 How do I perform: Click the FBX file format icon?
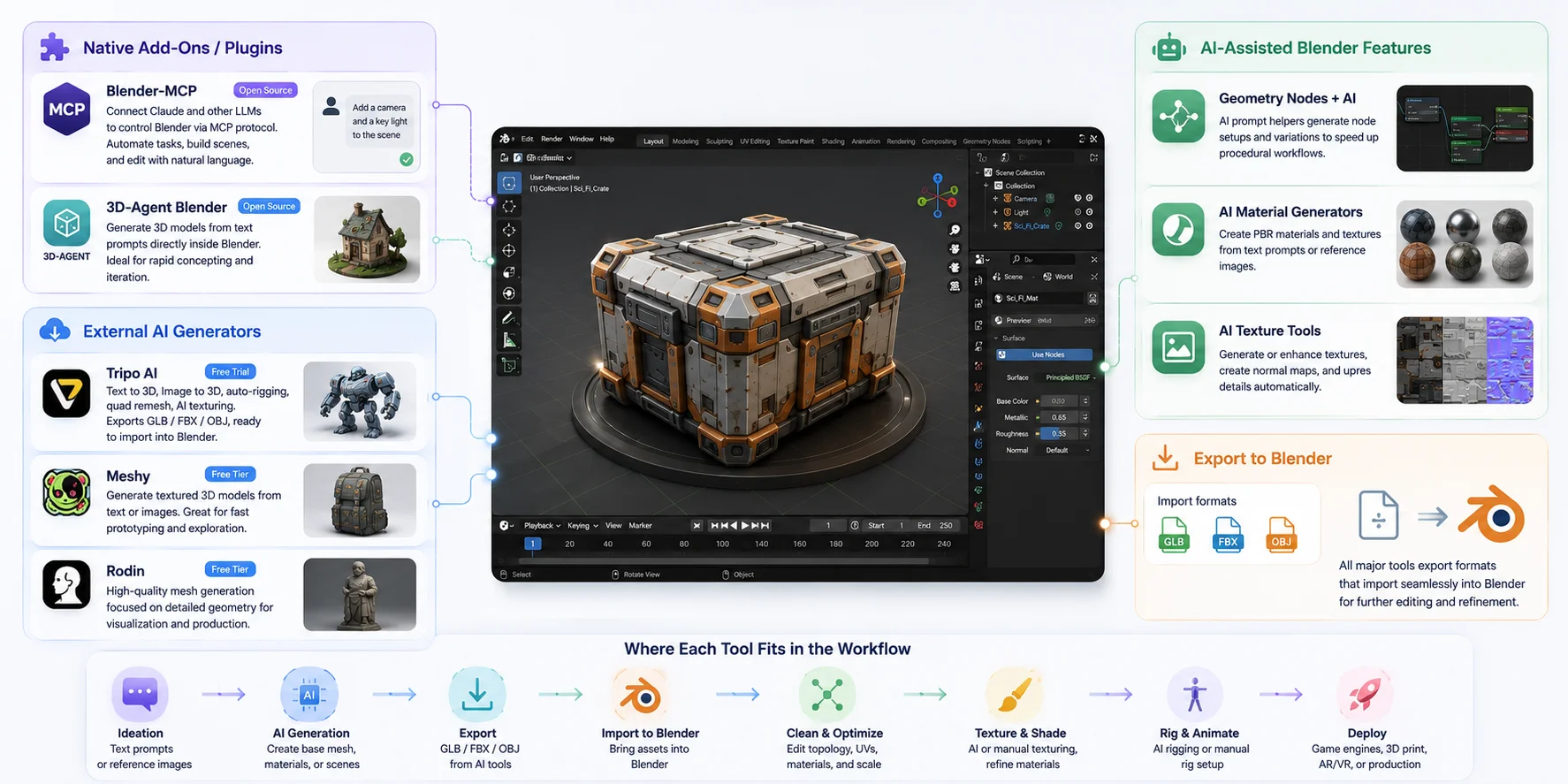(1228, 535)
